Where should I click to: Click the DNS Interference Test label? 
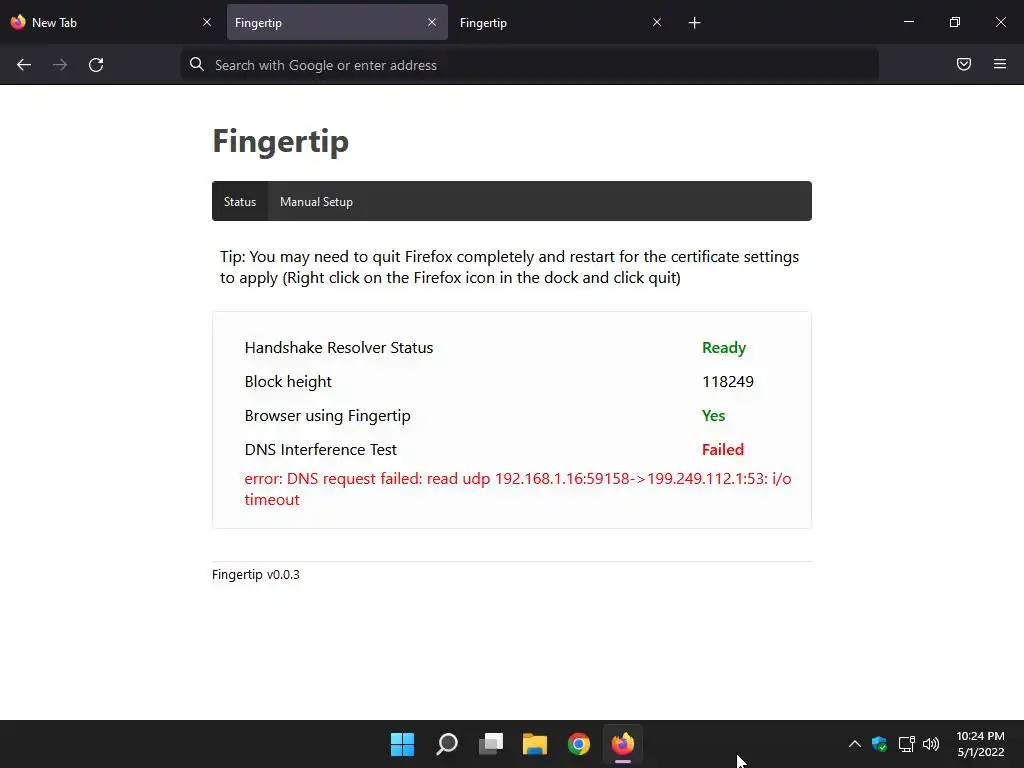click(x=320, y=450)
